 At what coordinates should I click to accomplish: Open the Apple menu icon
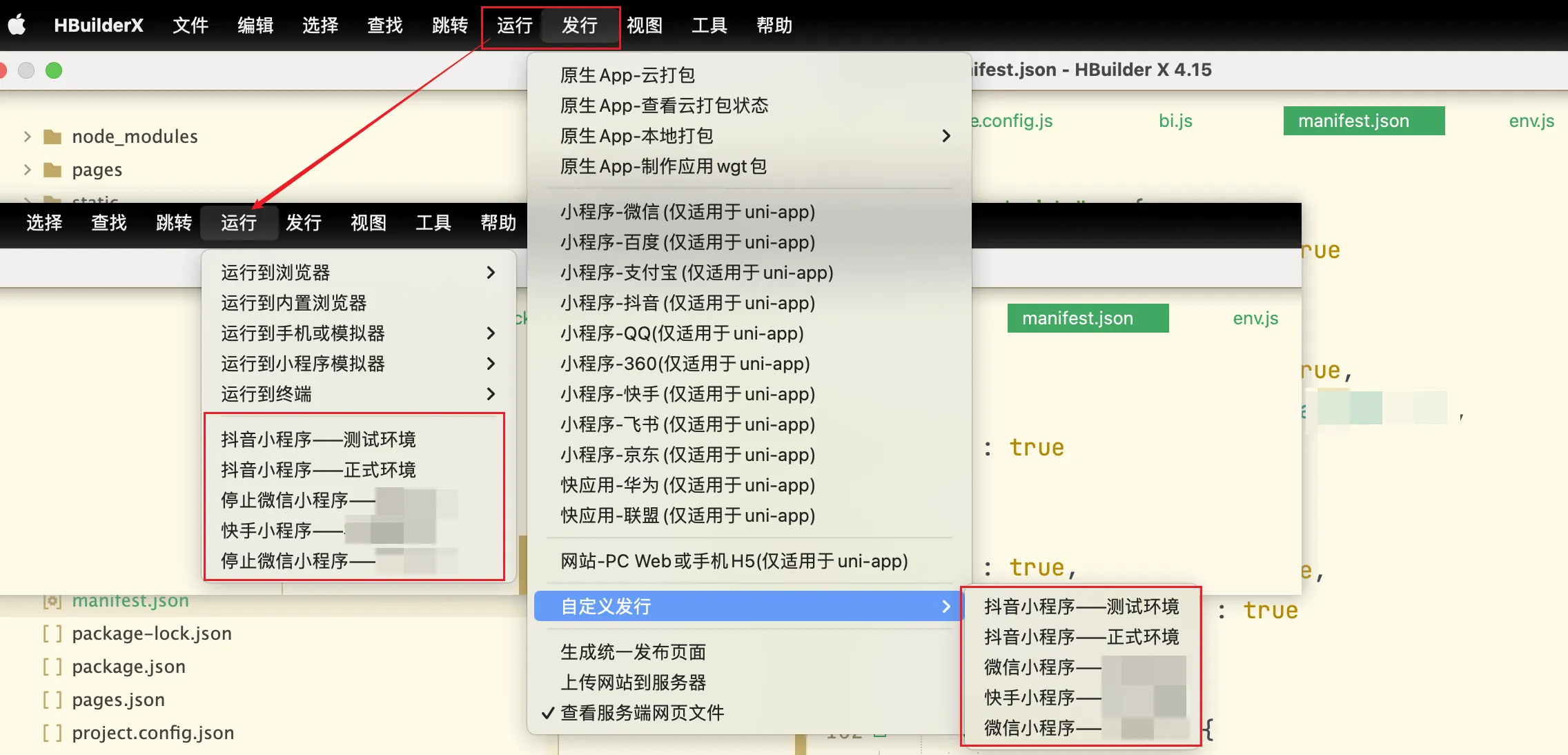(17, 25)
